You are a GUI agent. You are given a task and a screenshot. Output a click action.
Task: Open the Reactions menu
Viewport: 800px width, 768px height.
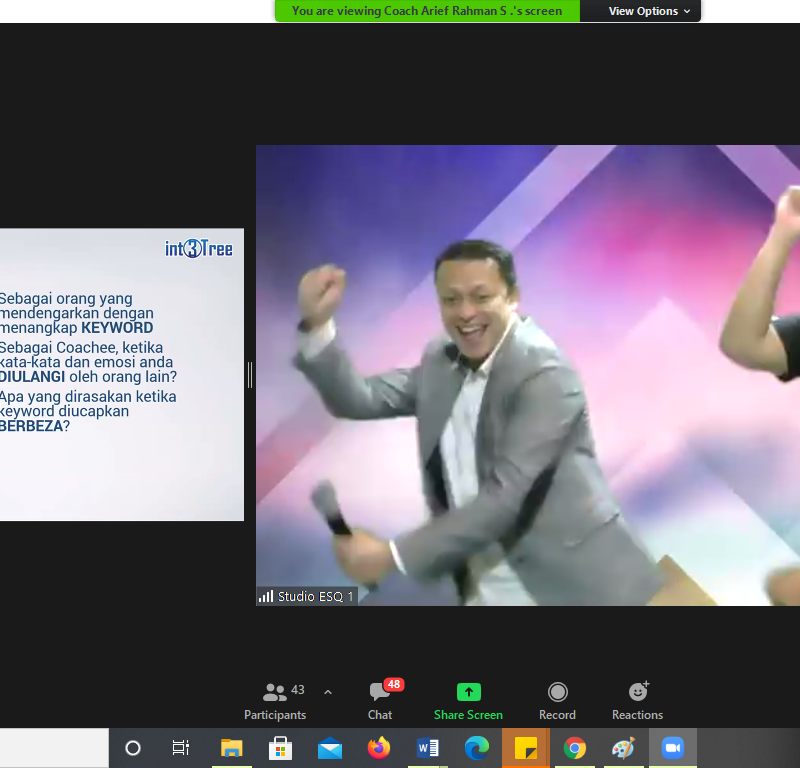point(637,700)
